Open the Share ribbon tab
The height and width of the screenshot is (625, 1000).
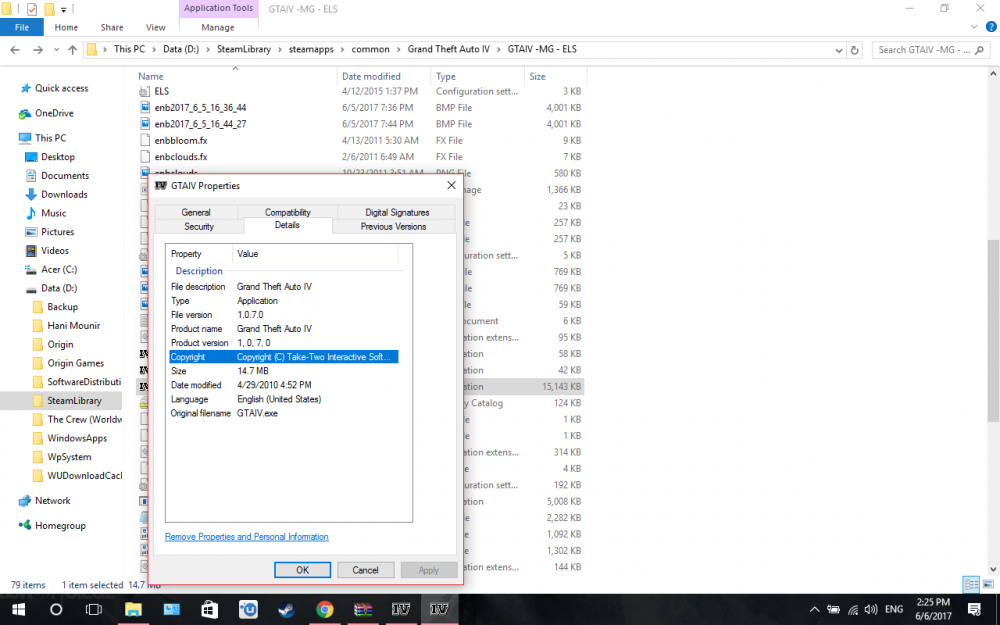click(x=112, y=27)
